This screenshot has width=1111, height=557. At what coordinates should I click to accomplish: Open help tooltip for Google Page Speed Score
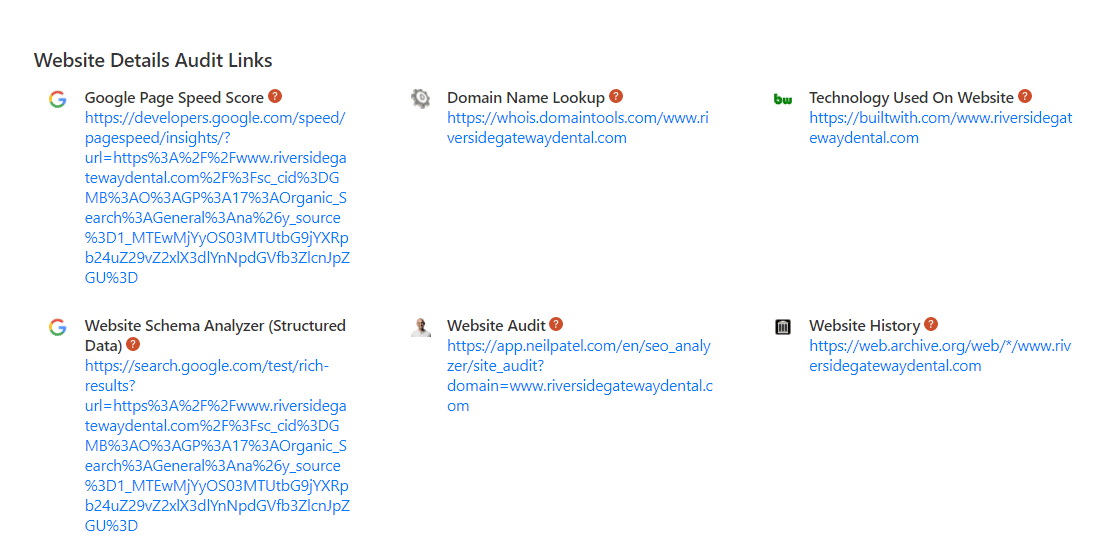click(x=275, y=97)
